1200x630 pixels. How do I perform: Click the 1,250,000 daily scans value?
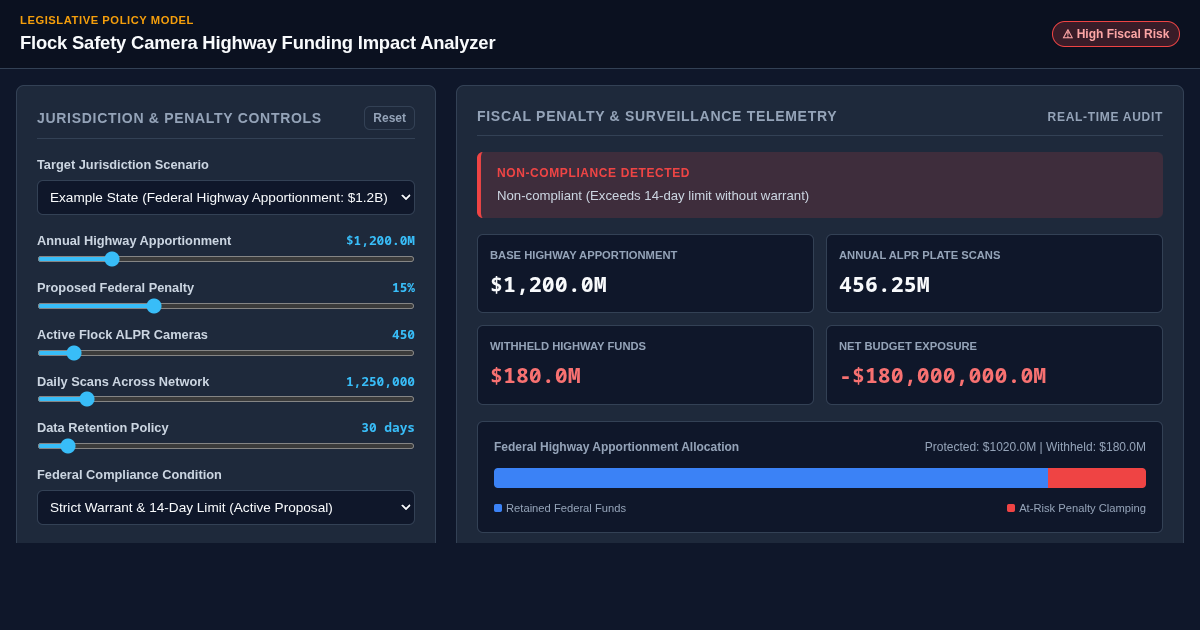click(380, 382)
